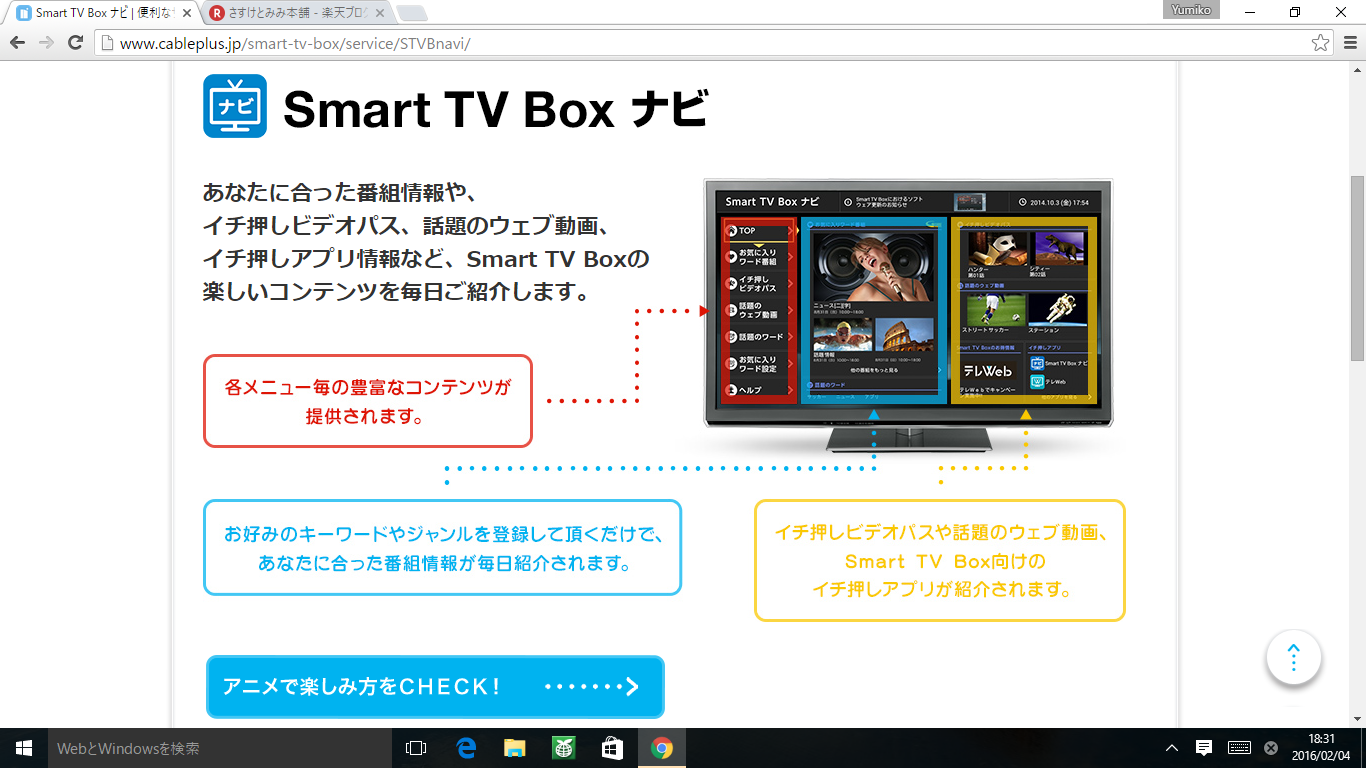1366x768 pixels.
Task: Reload the page with refresh icon
Action: 75,43
